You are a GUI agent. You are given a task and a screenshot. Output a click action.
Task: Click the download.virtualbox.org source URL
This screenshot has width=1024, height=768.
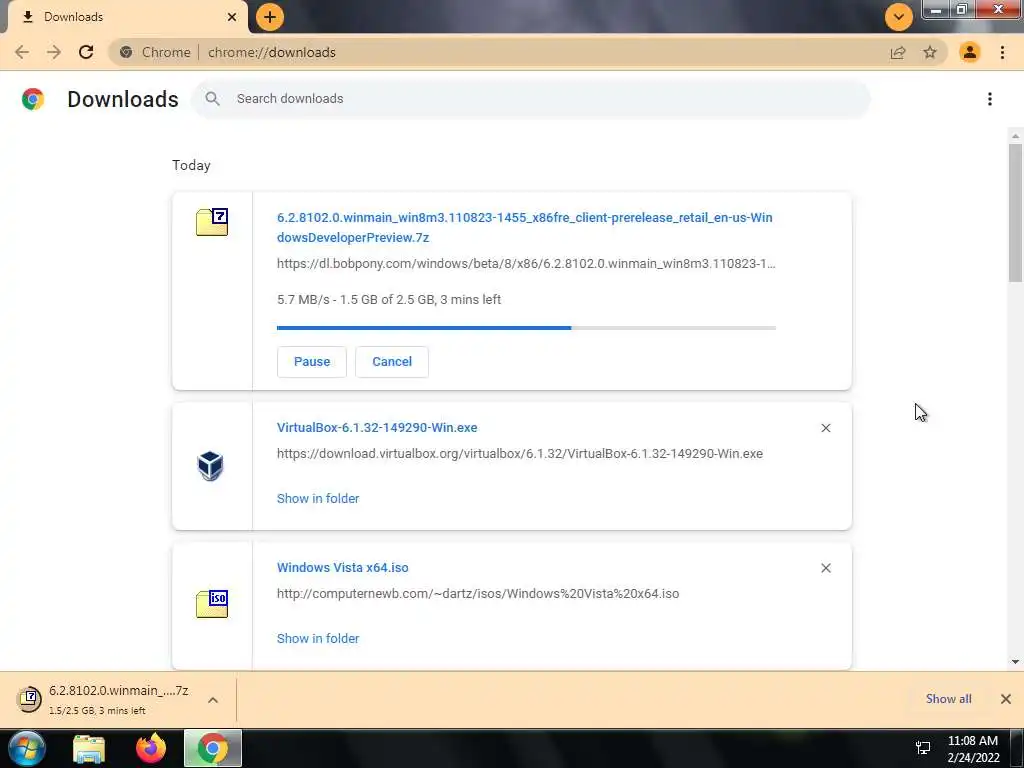[x=520, y=453]
